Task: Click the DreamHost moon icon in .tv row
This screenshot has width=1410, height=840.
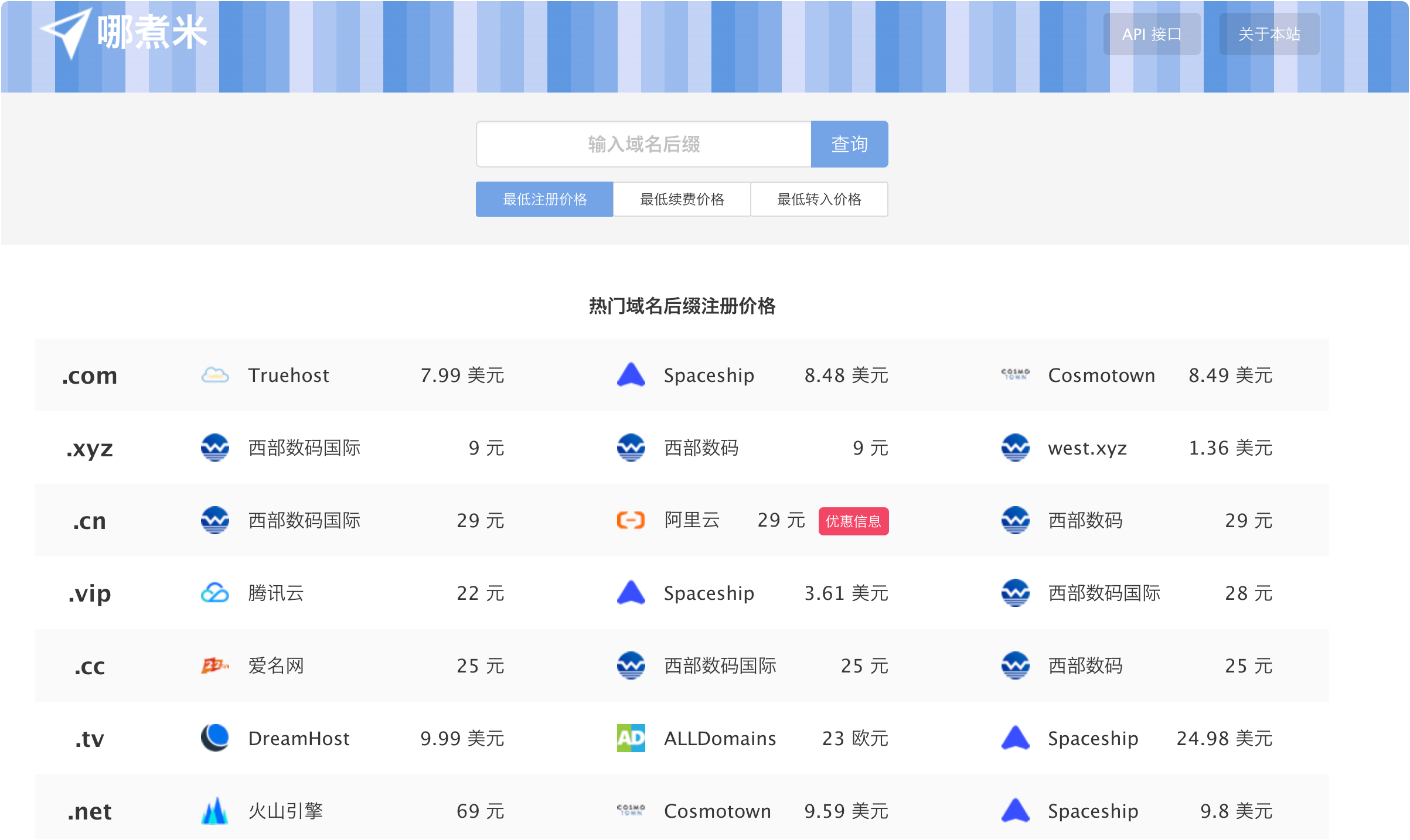Action: click(215, 738)
